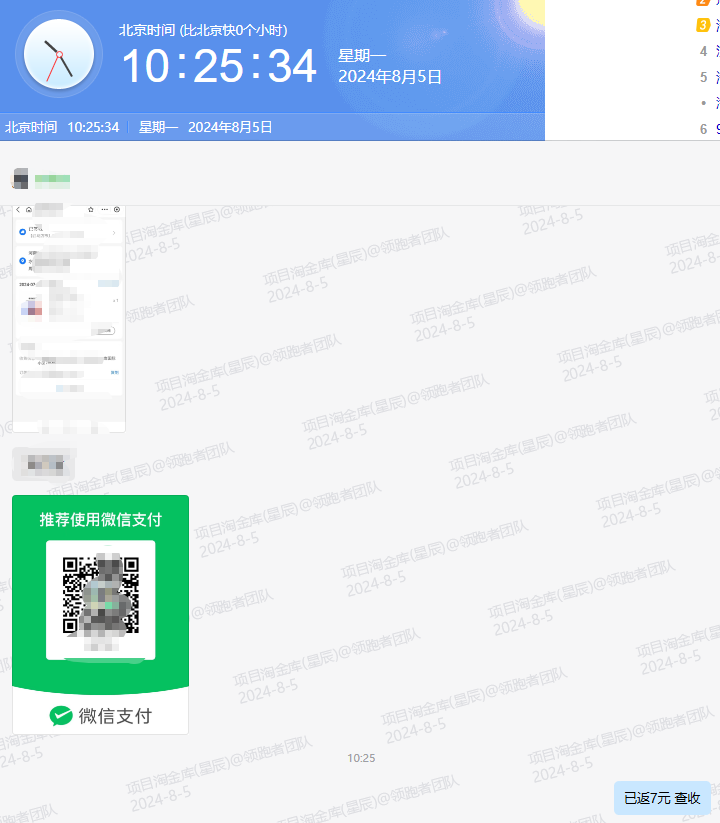Click the large '2024年8月5日' date text
This screenshot has height=823, width=720.
pyautogui.click(x=390, y=77)
